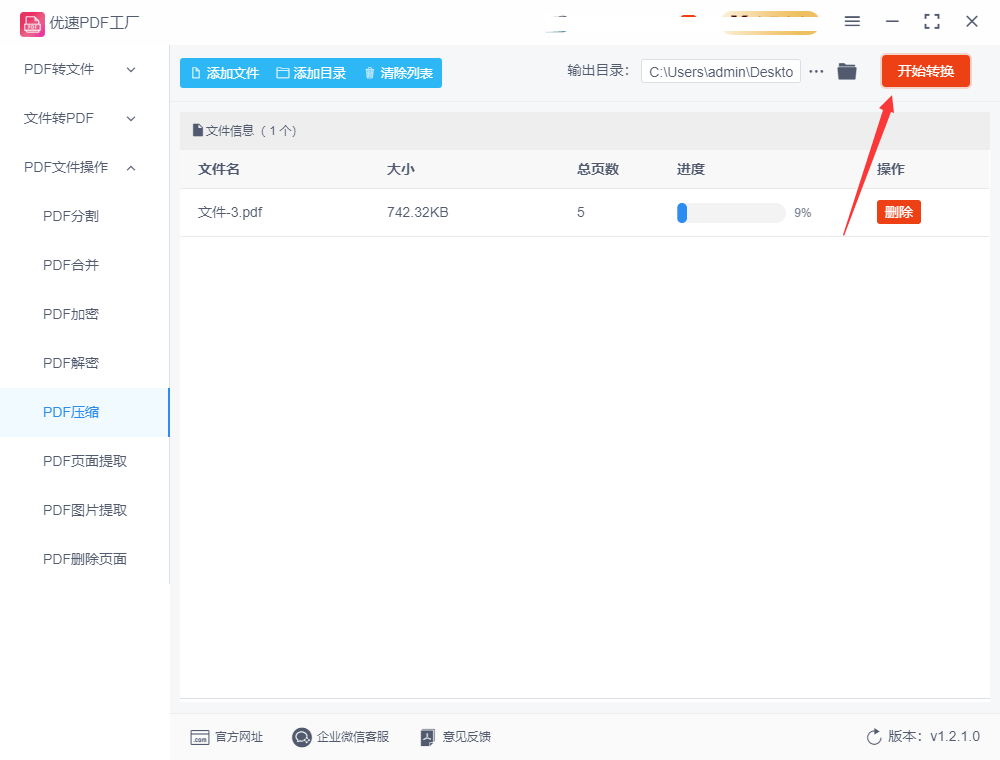Click the 官方网址 link text
Image resolution: width=1000 pixels, height=760 pixels.
coord(239,737)
